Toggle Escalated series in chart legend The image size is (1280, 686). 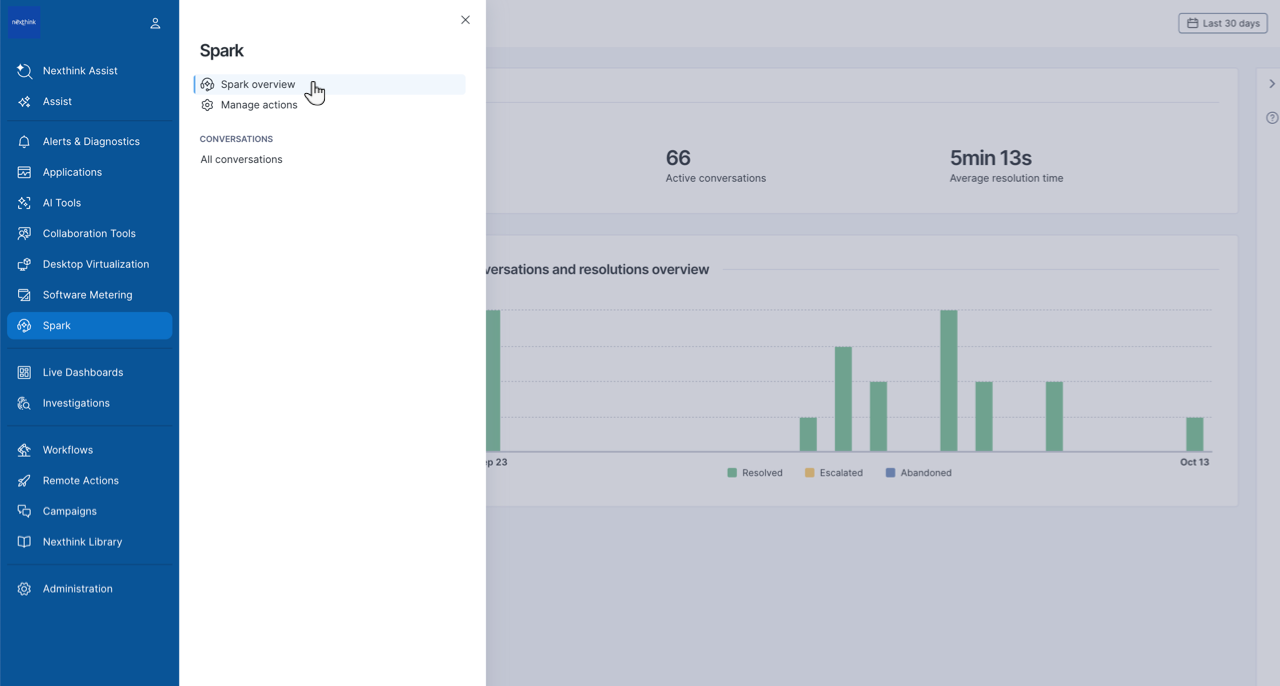(833, 473)
